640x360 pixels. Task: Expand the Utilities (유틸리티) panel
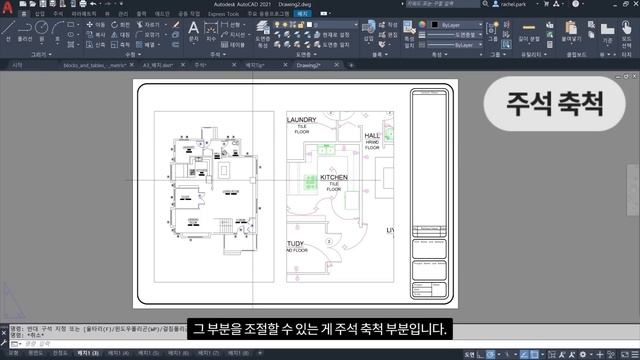(534, 54)
